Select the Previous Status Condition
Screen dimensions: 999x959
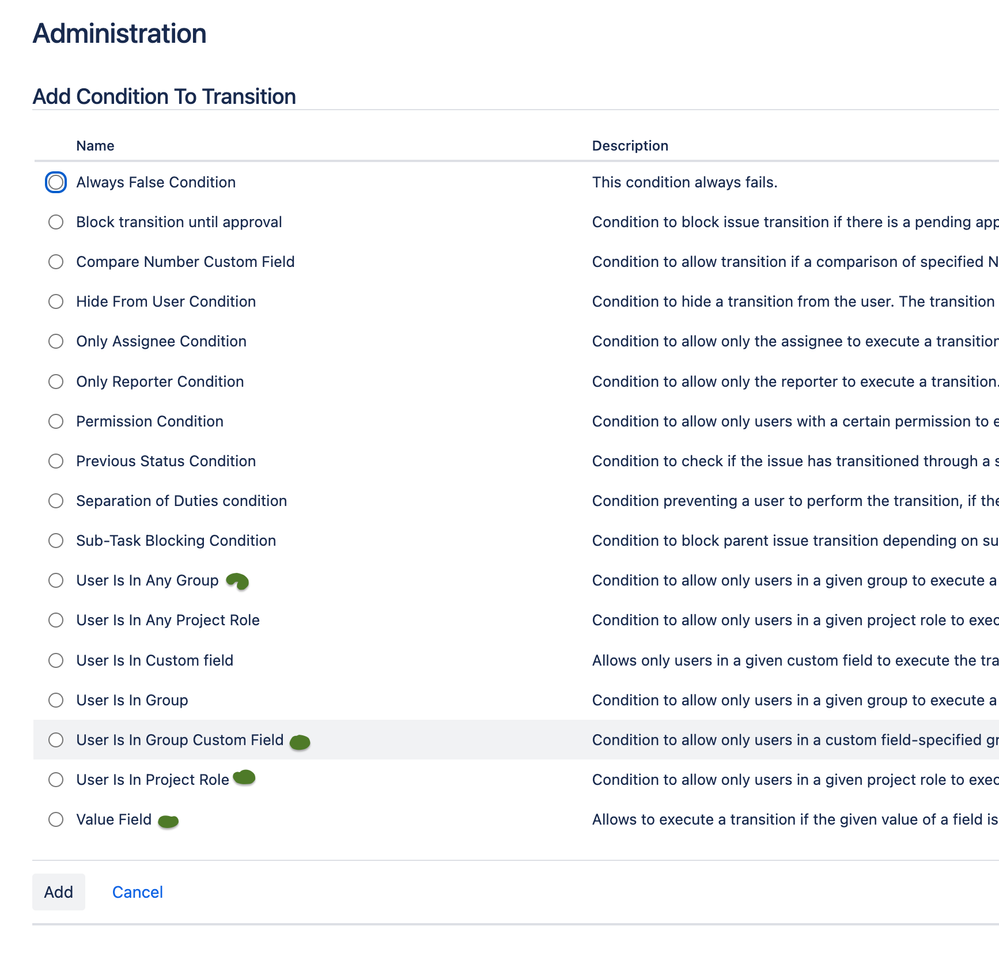[56, 461]
